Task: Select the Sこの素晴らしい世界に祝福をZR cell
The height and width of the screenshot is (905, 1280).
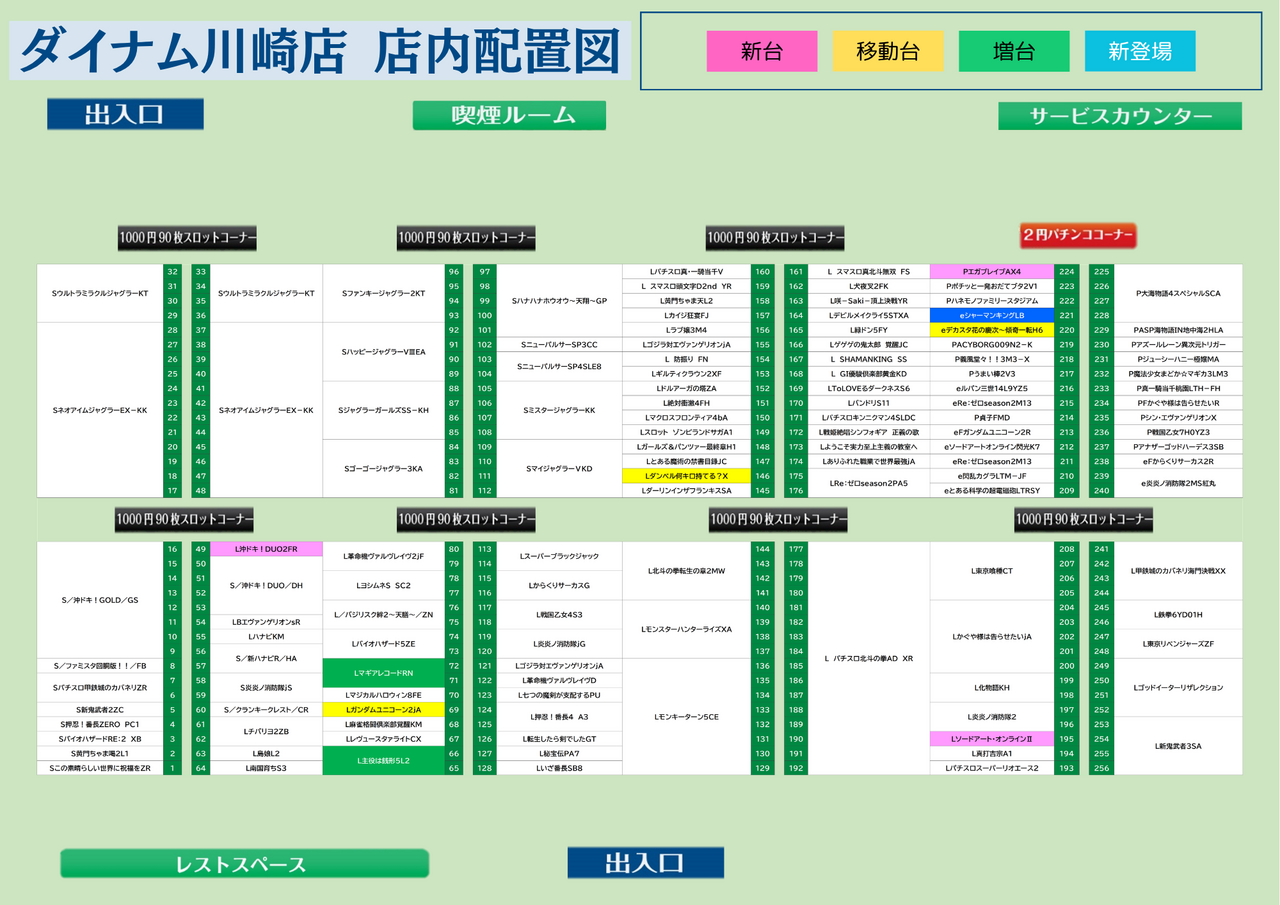Action: click(100, 768)
